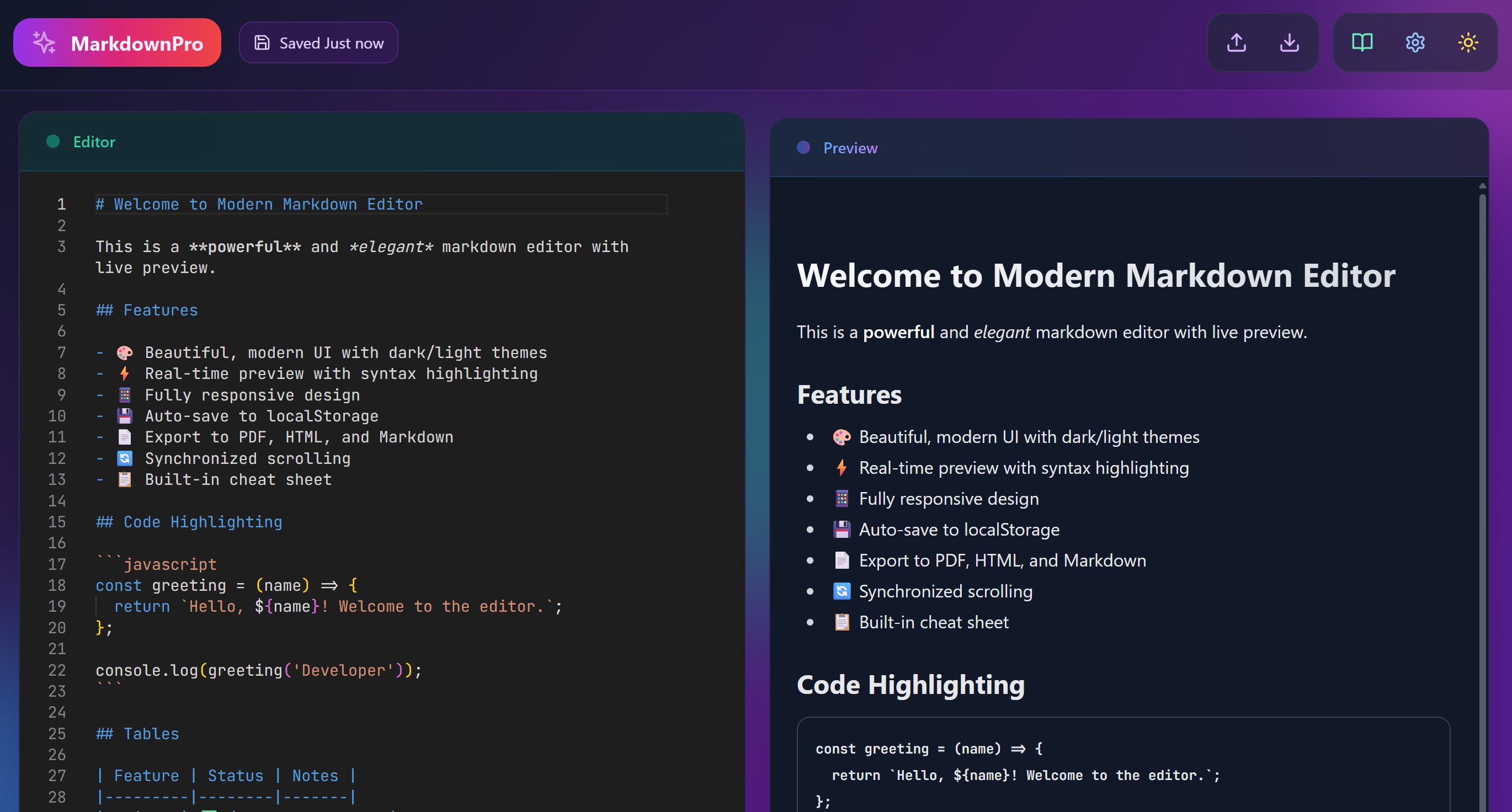Screen dimensions: 1512x812
Task: Switch to the Preview panel header
Action: pos(850,148)
